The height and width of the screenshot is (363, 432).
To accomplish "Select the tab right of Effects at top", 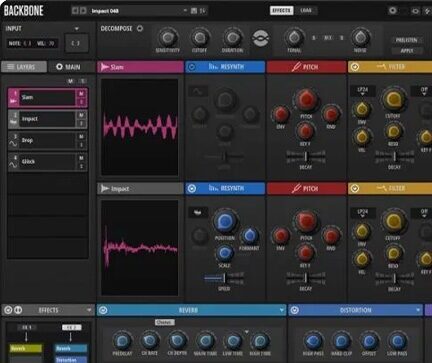I will pyautogui.click(x=306, y=11).
